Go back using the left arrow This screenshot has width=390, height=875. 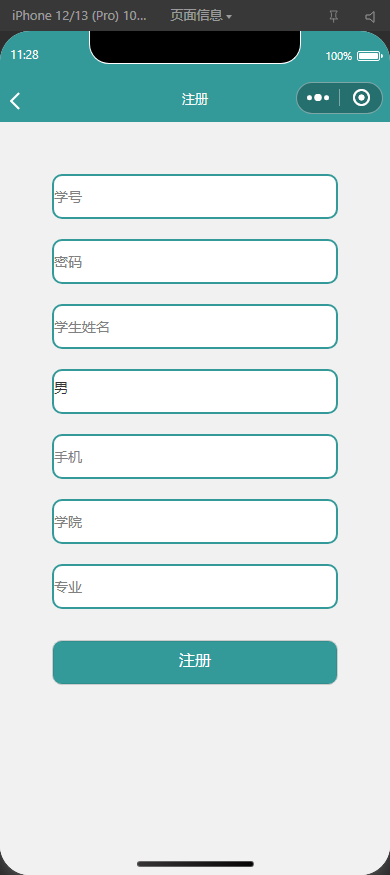(x=15, y=101)
